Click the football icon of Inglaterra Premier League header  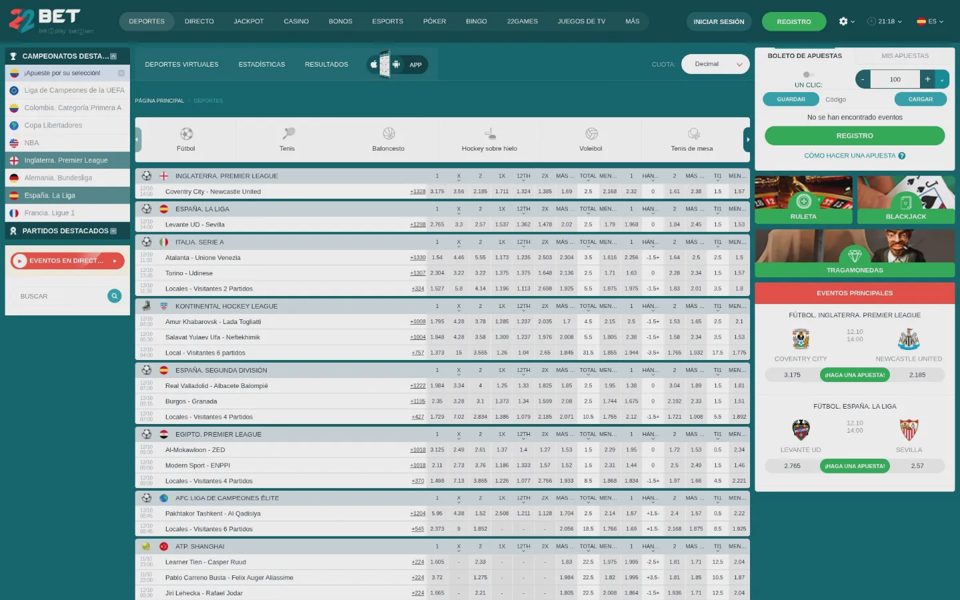pyautogui.click(x=146, y=176)
